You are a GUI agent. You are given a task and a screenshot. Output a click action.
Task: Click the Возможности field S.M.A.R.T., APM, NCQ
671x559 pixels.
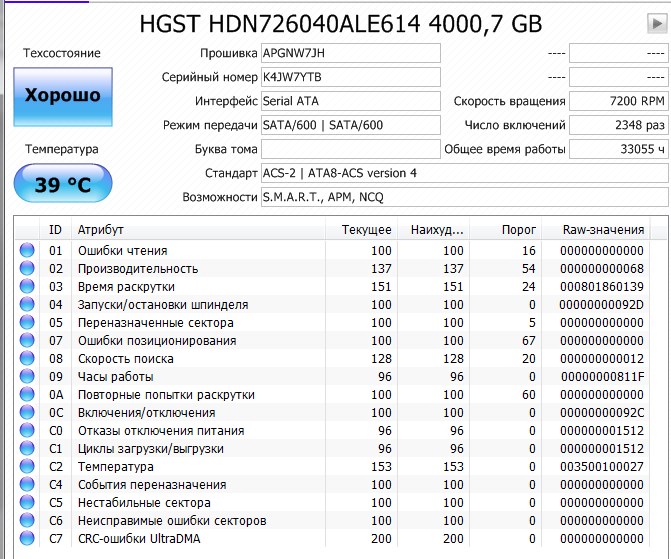[x=464, y=197]
